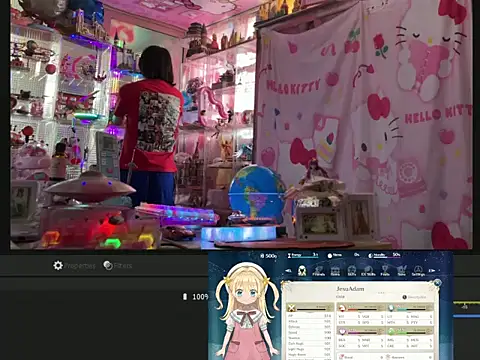Click the HP stat row

click(310, 315)
